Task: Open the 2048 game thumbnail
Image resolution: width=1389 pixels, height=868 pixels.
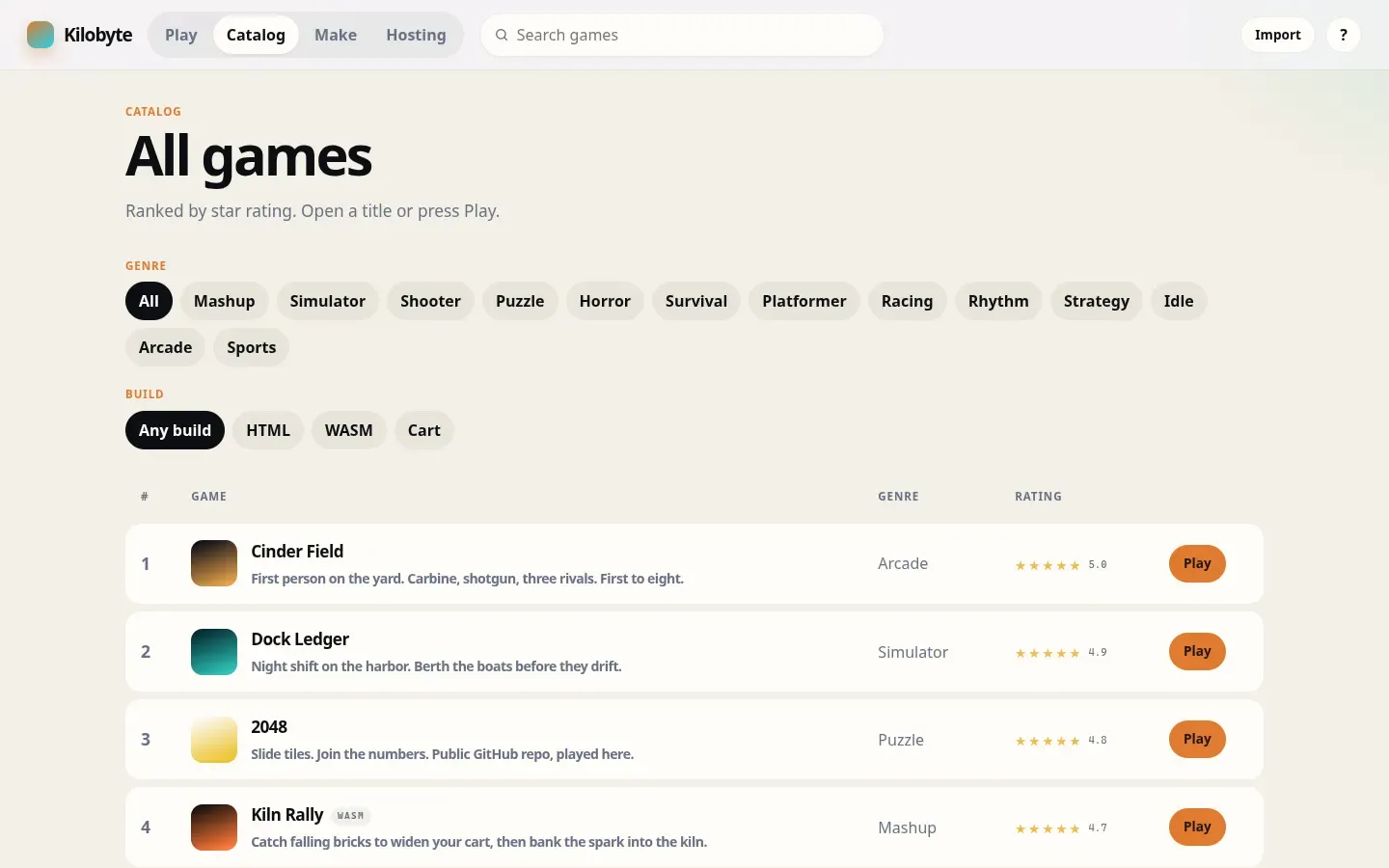Action: [x=214, y=740]
